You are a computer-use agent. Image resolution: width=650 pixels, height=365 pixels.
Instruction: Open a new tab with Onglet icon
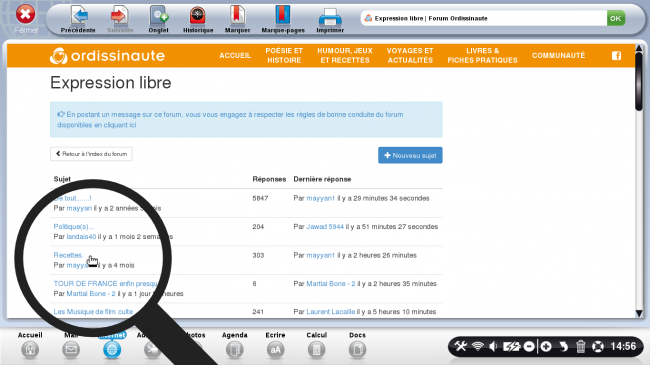[x=158, y=15]
